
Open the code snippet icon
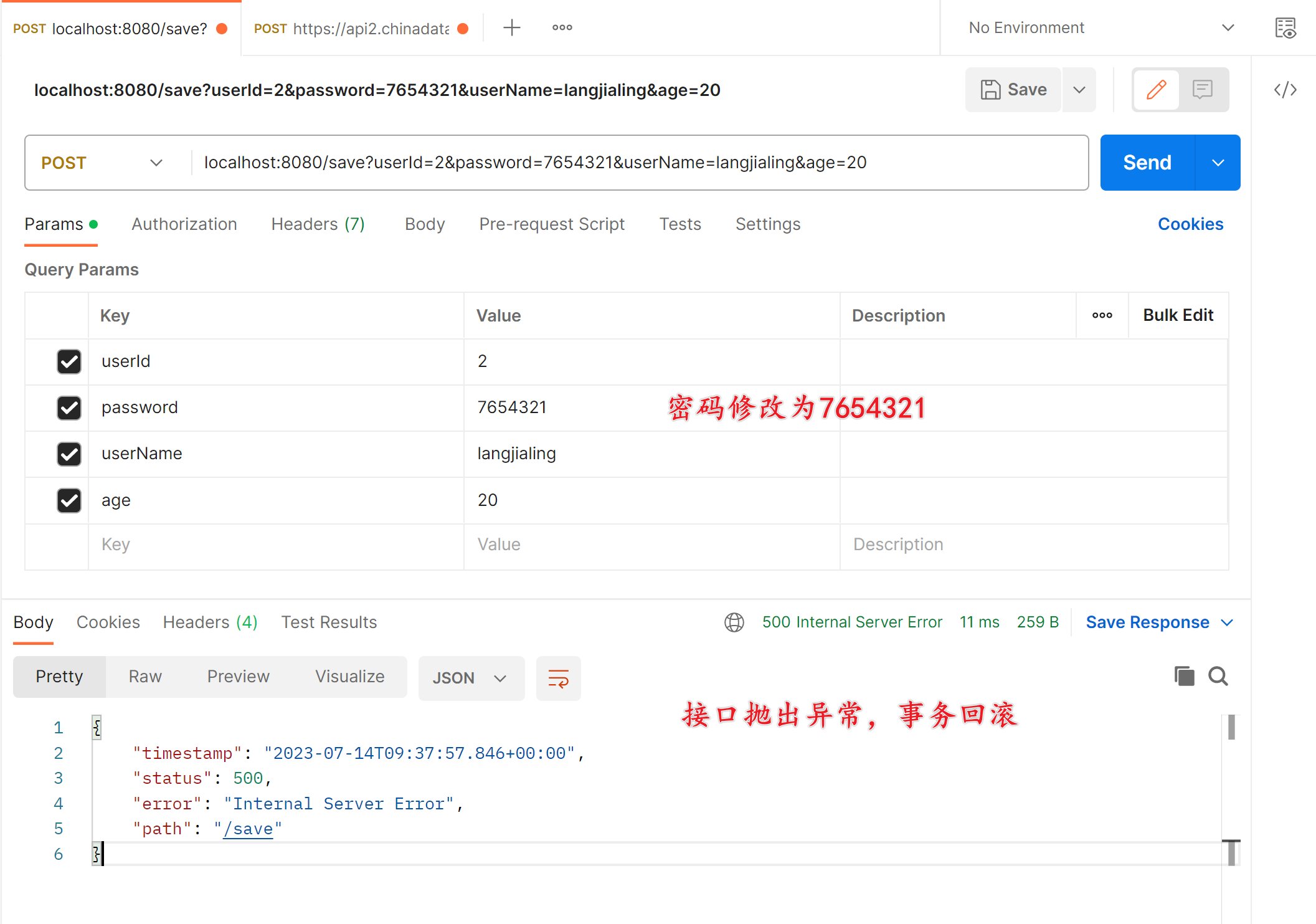[1285, 90]
